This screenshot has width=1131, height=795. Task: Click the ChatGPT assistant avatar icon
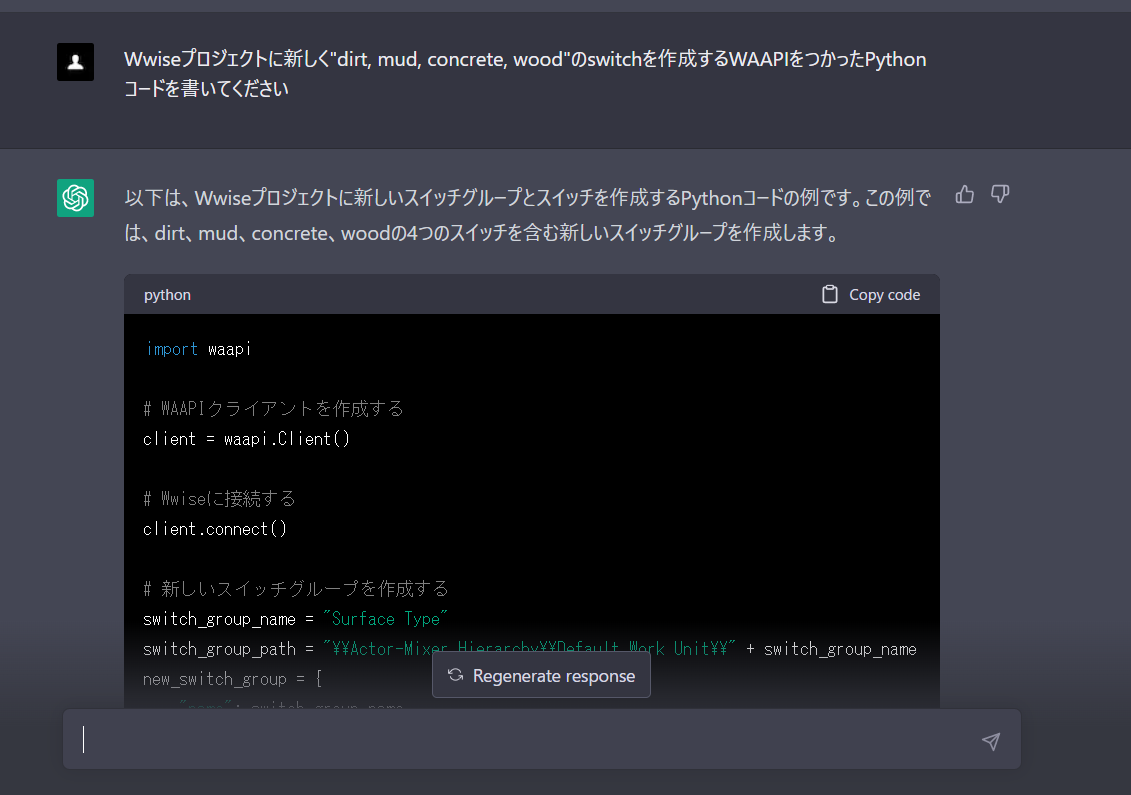tap(75, 198)
